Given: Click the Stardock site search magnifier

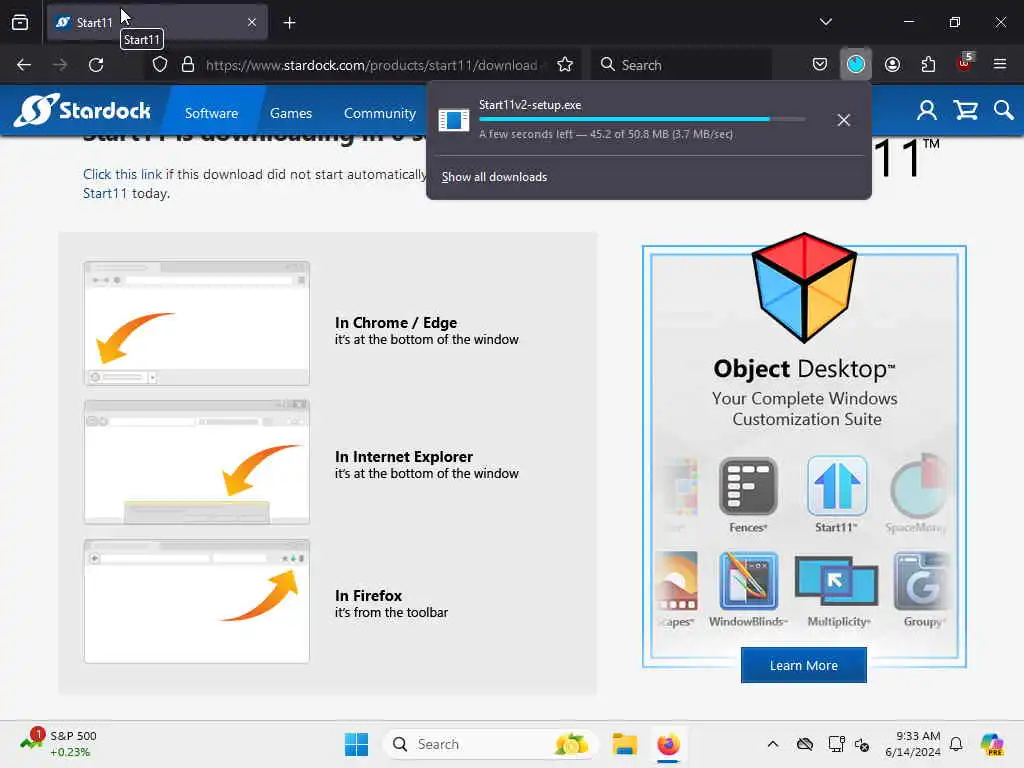Looking at the screenshot, I should point(1003,110).
